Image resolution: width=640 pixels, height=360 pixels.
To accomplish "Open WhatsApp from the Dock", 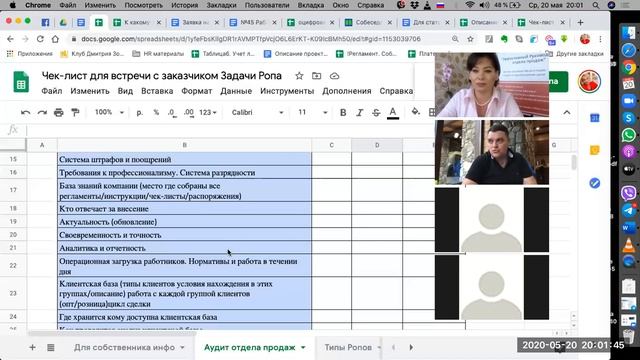I will point(629,135).
